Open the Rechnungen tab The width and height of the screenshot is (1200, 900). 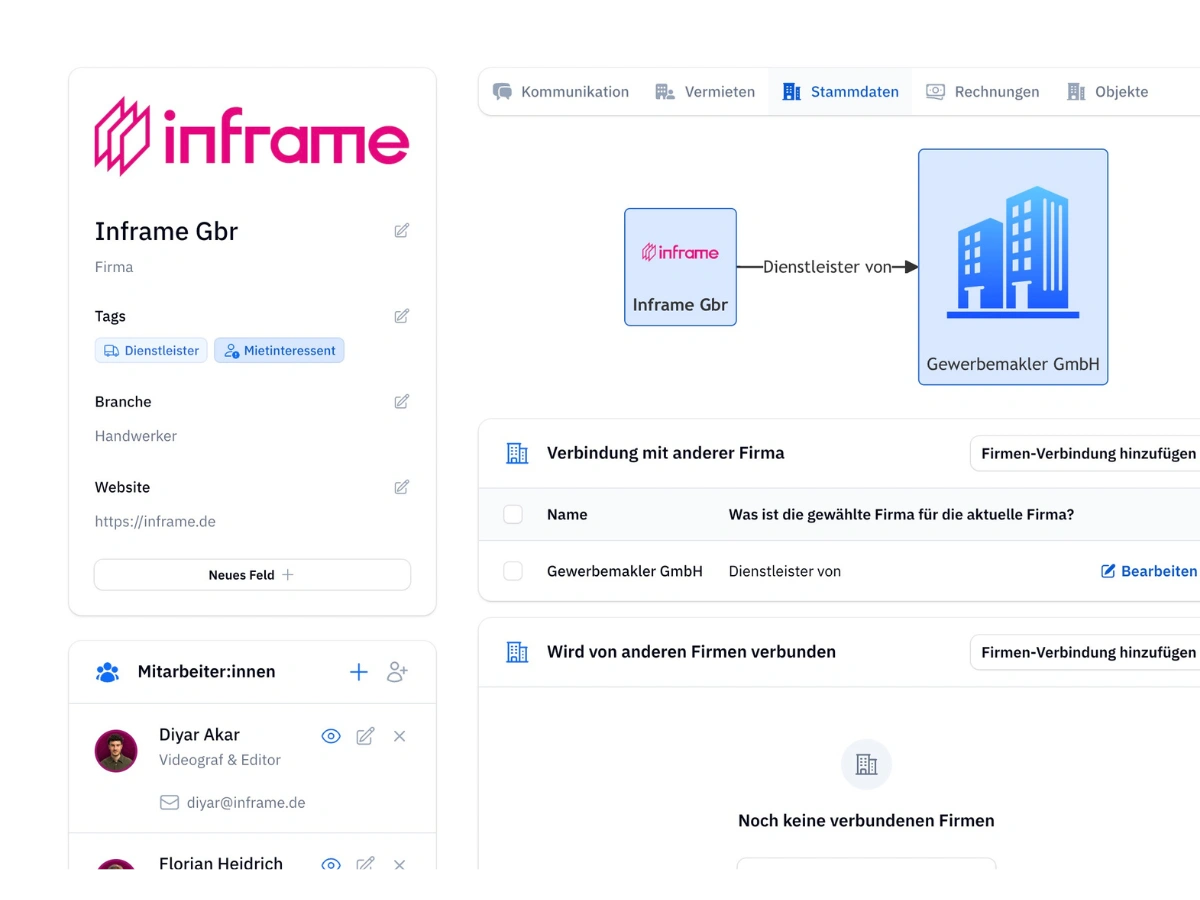[x=982, y=92]
